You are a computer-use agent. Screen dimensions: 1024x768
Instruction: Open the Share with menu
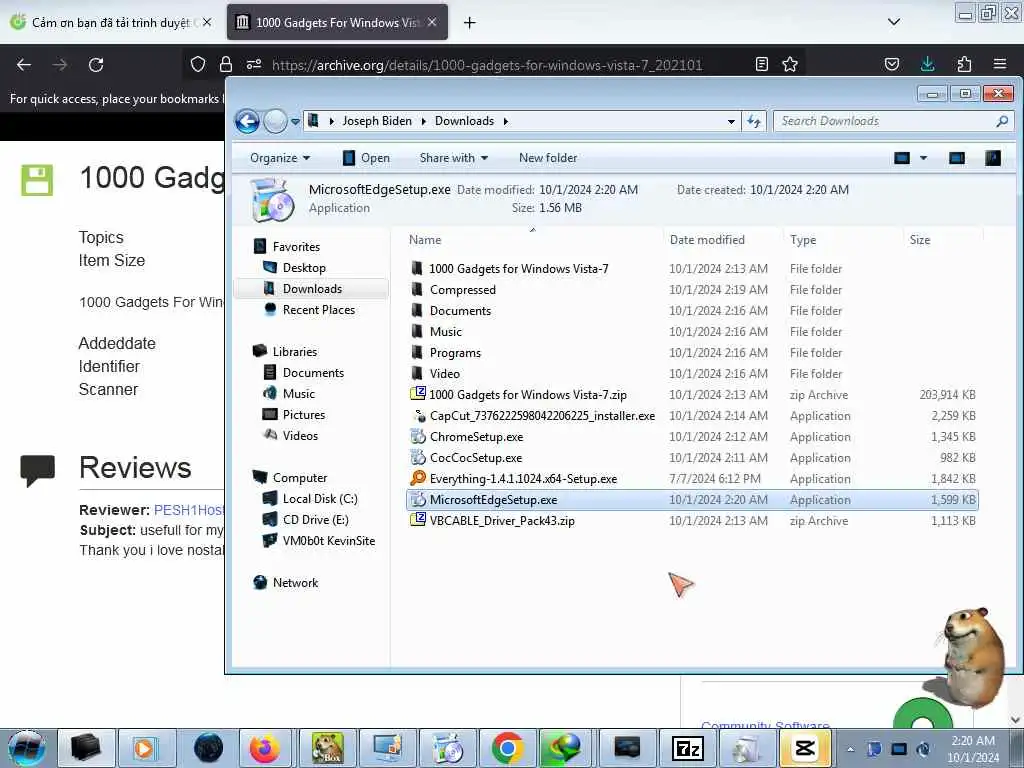453,158
